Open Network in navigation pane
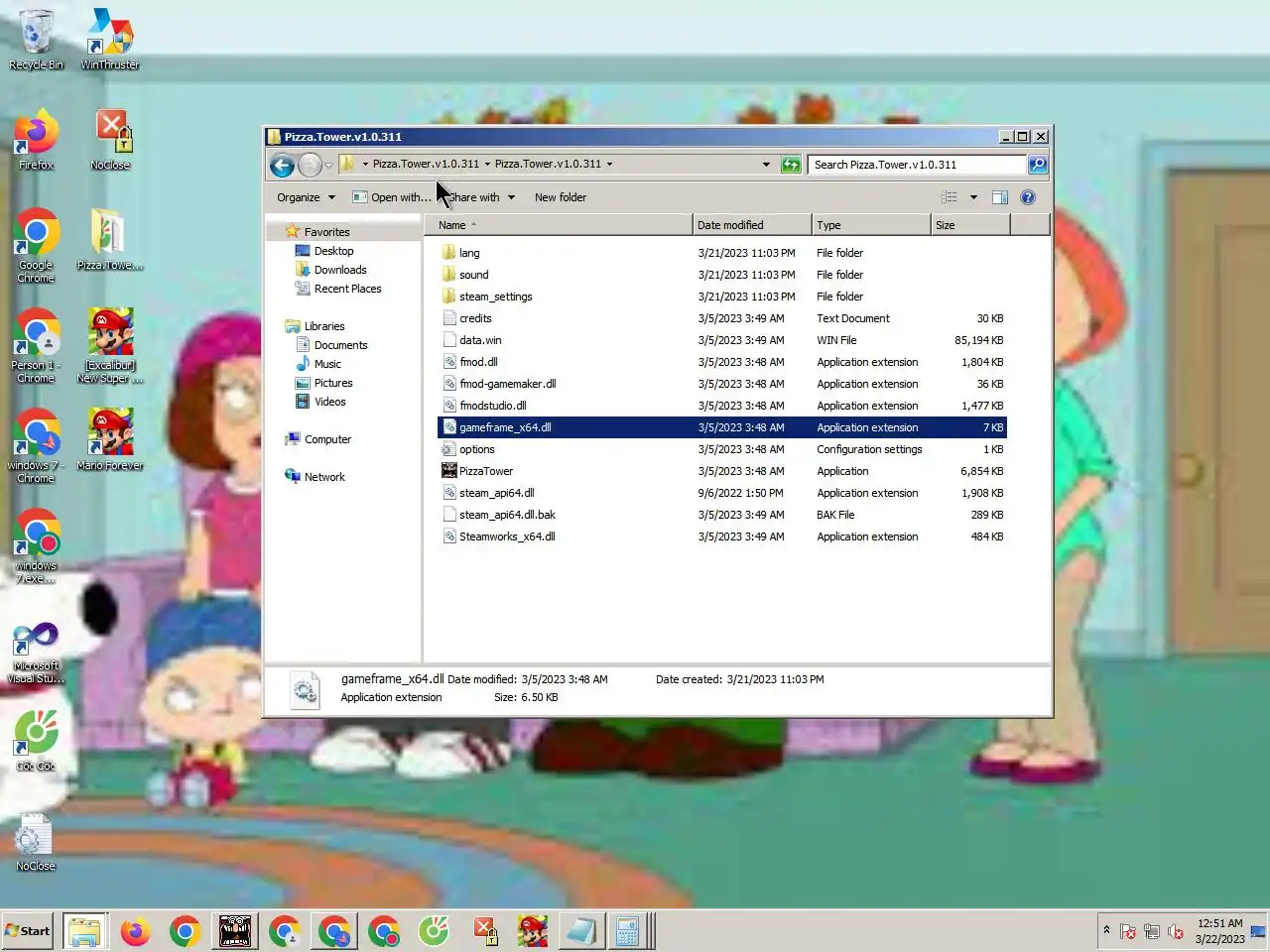Screen dimensions: 1270x952 point(324,477)
